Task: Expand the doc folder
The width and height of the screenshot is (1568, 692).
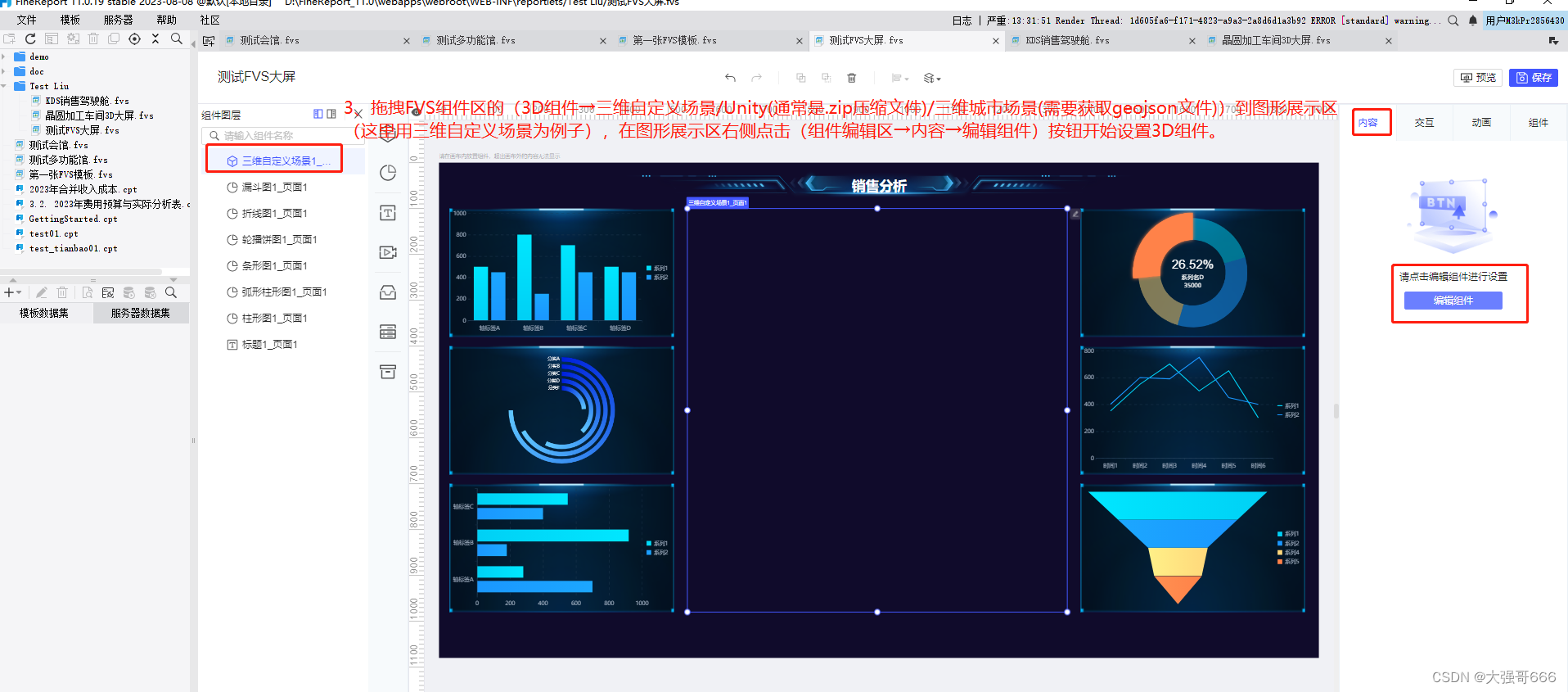Action: [x=4, y=71]
